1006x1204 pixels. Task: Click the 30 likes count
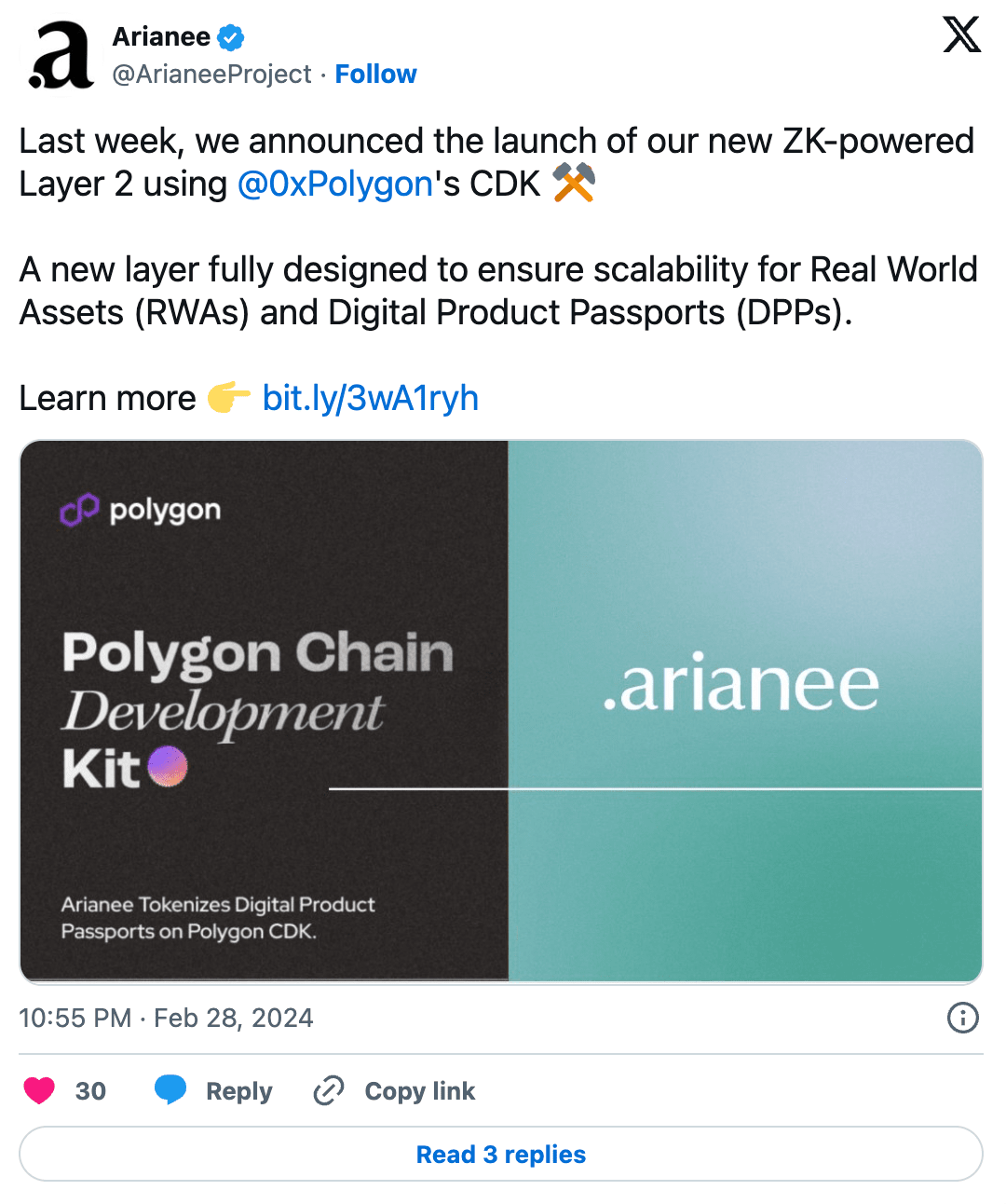90,1091
